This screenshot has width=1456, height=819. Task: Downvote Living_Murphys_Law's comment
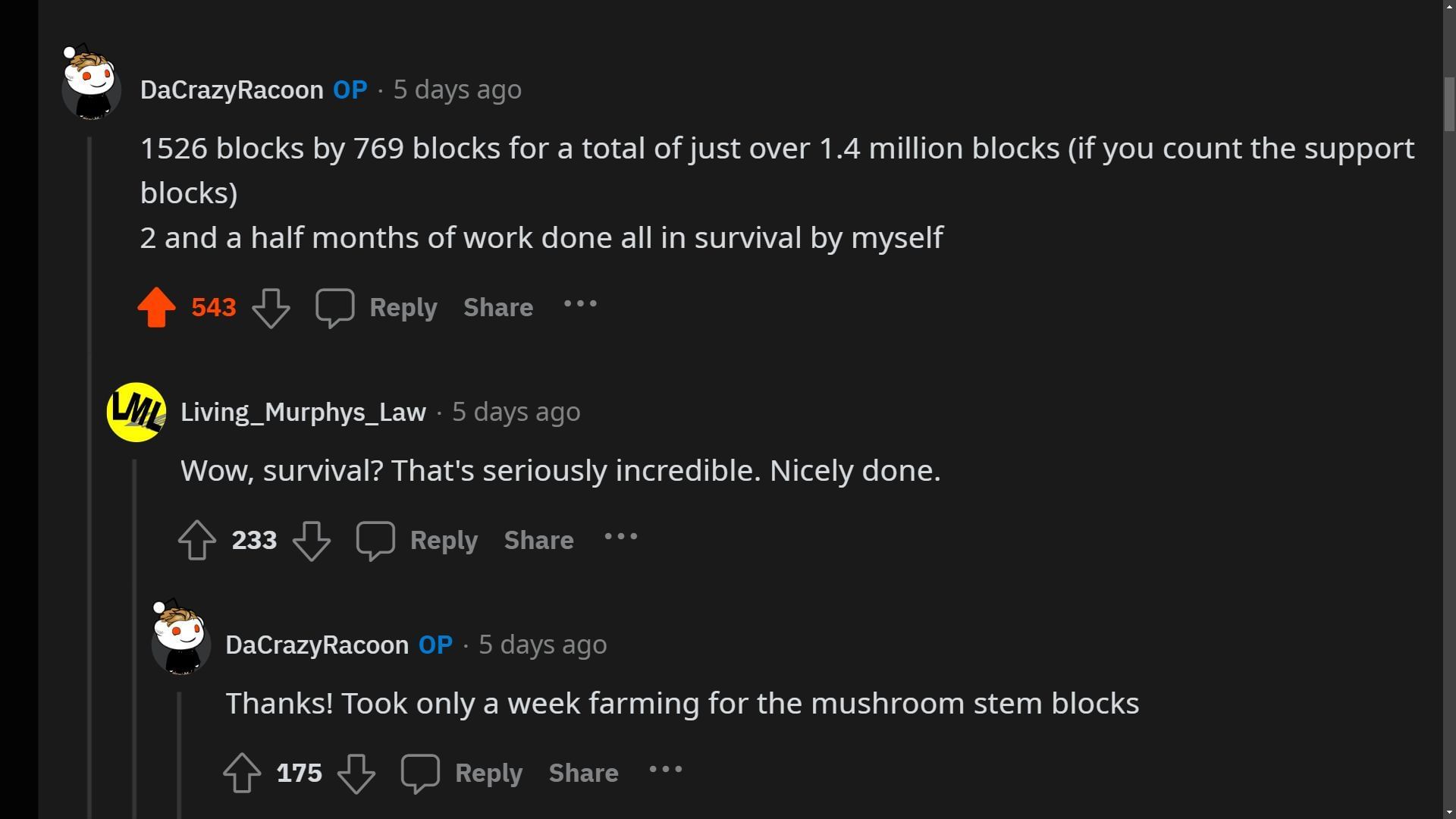312,540
